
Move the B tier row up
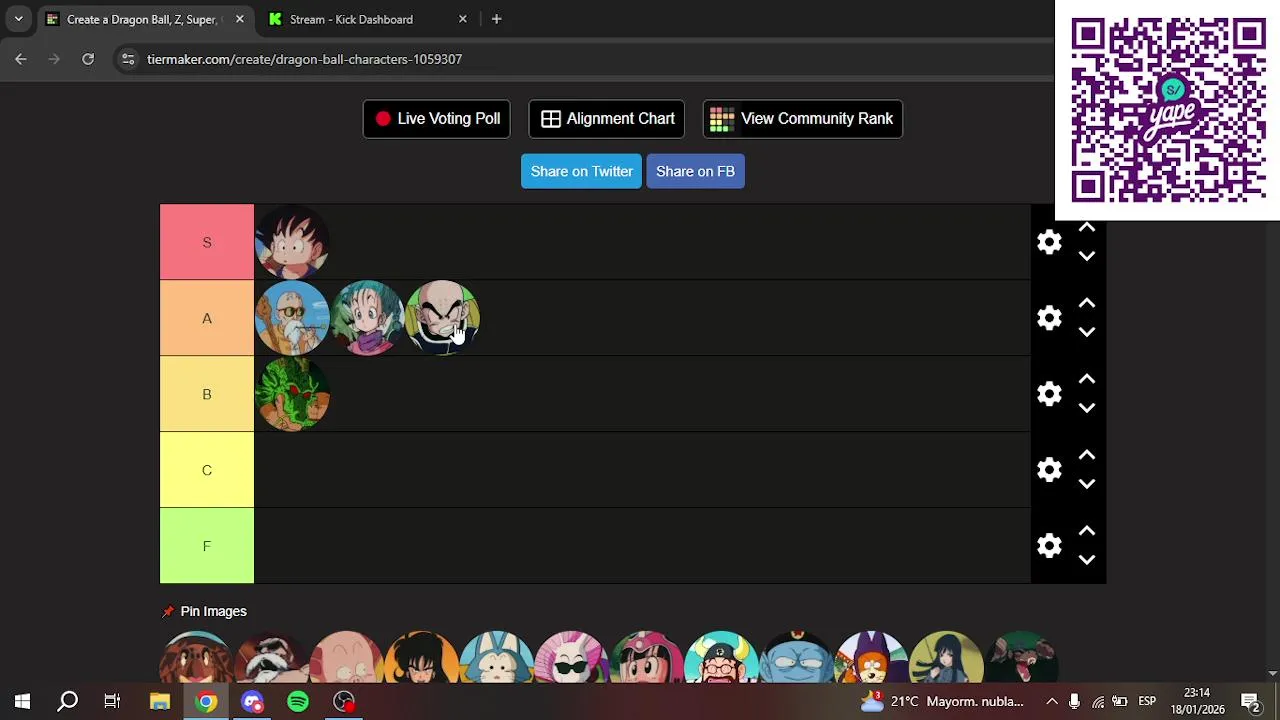pos(1087,380)
